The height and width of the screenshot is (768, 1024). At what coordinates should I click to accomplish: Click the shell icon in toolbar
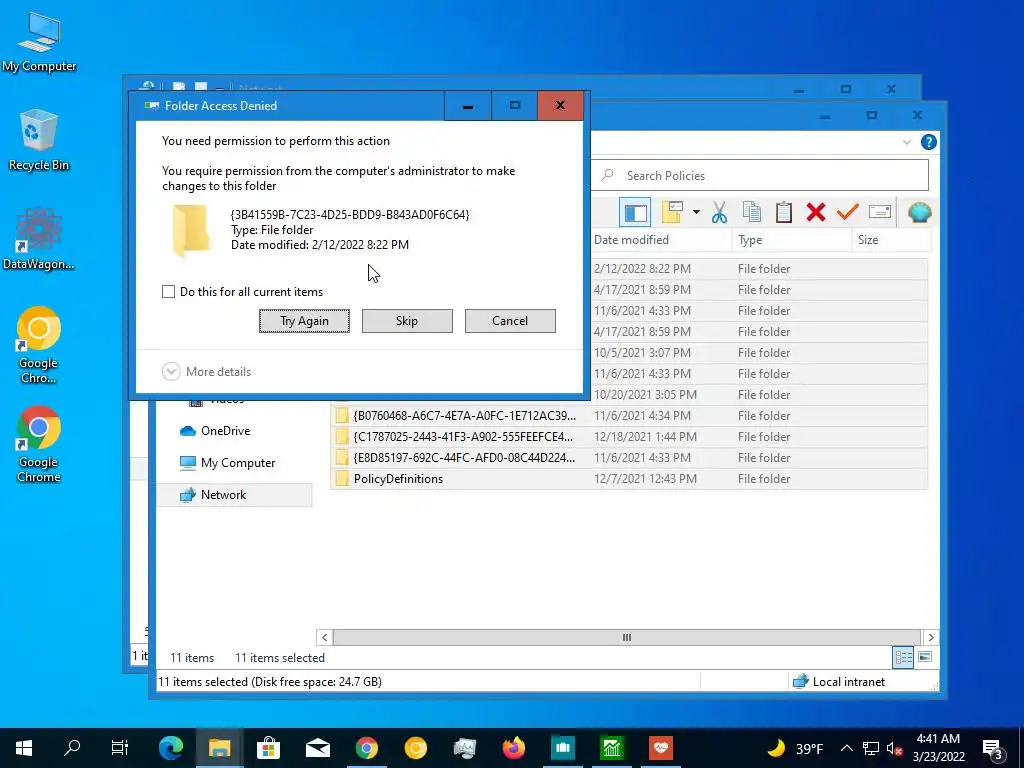(920, 212)
